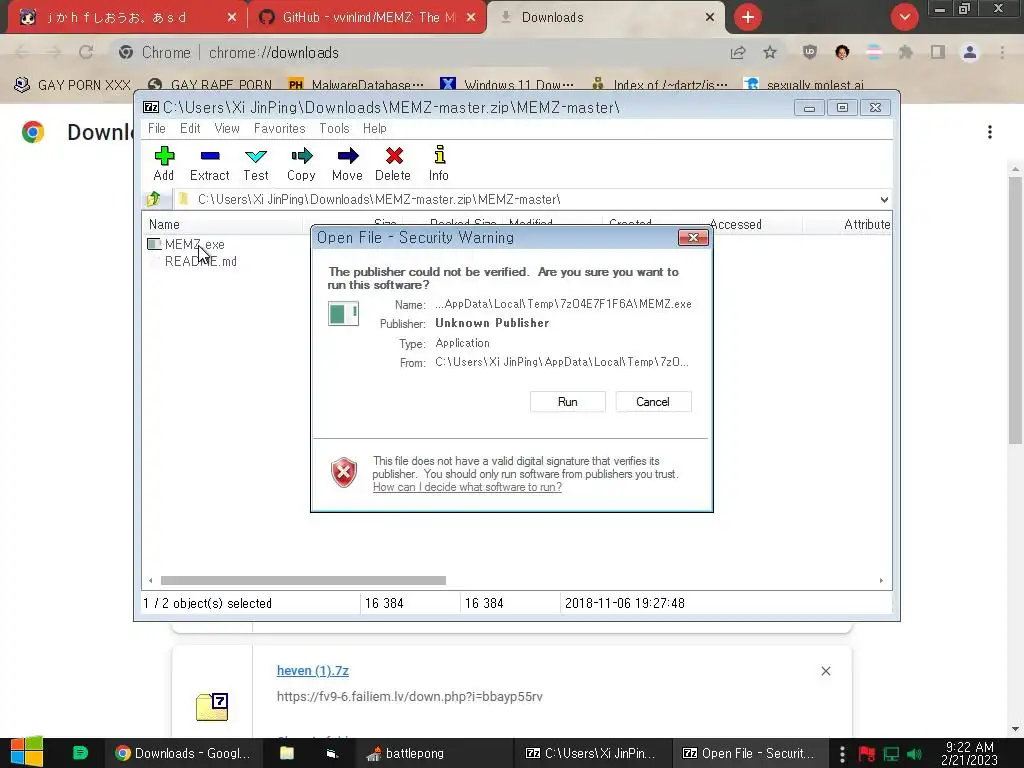
Task: Sort by the Accessed column header
Action: [x=735, y=224]
